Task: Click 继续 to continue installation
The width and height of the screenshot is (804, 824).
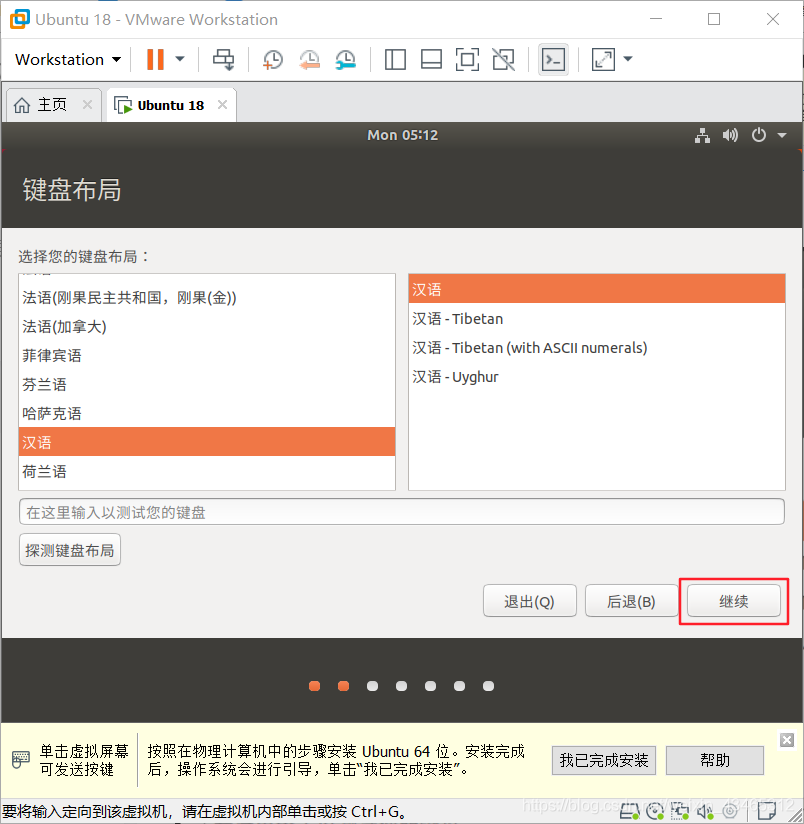Action: tap(734, 601)
